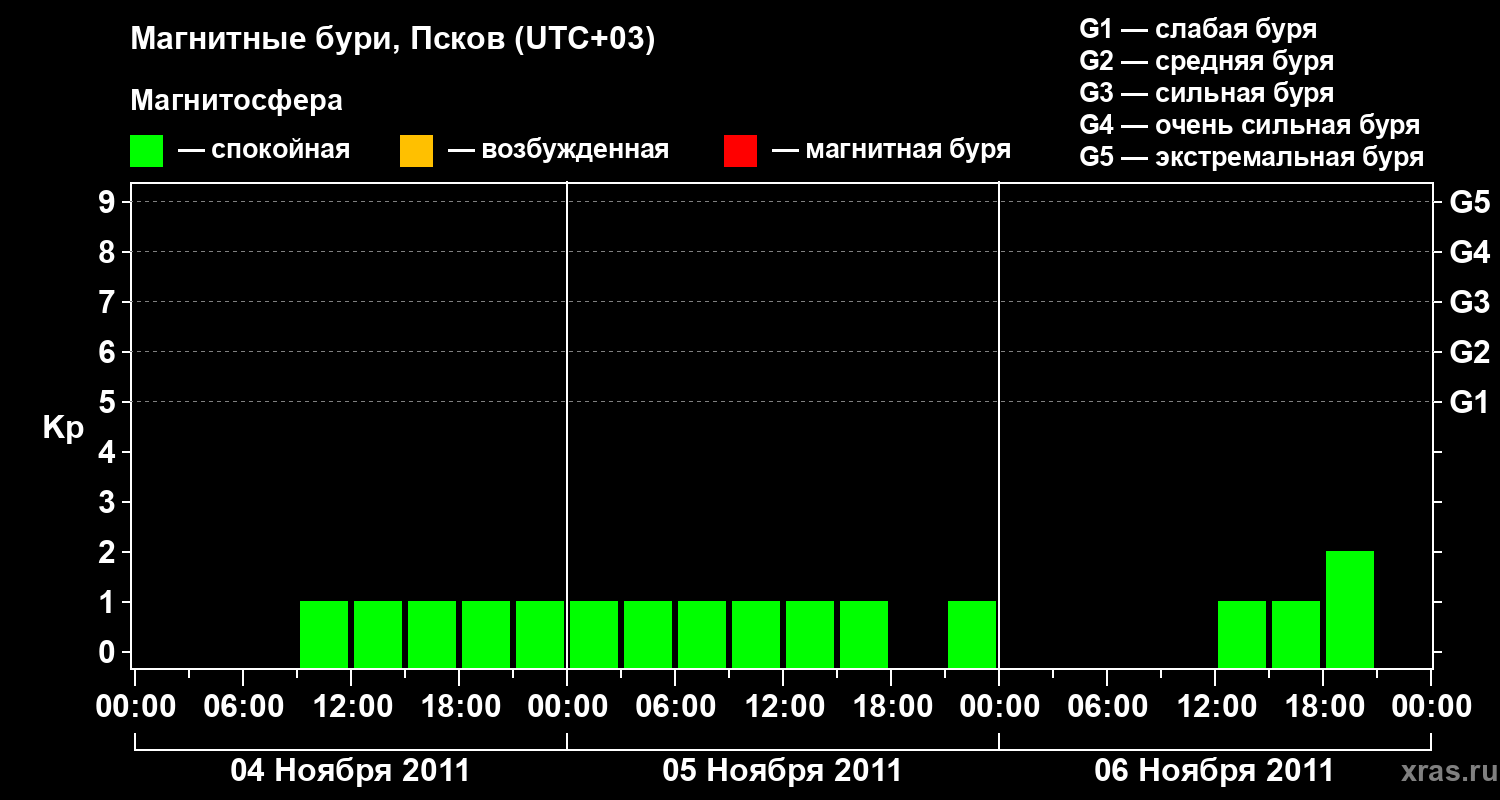Click the 'Kp' axis title
1500x800 pixels.
(x=63, y=428)
